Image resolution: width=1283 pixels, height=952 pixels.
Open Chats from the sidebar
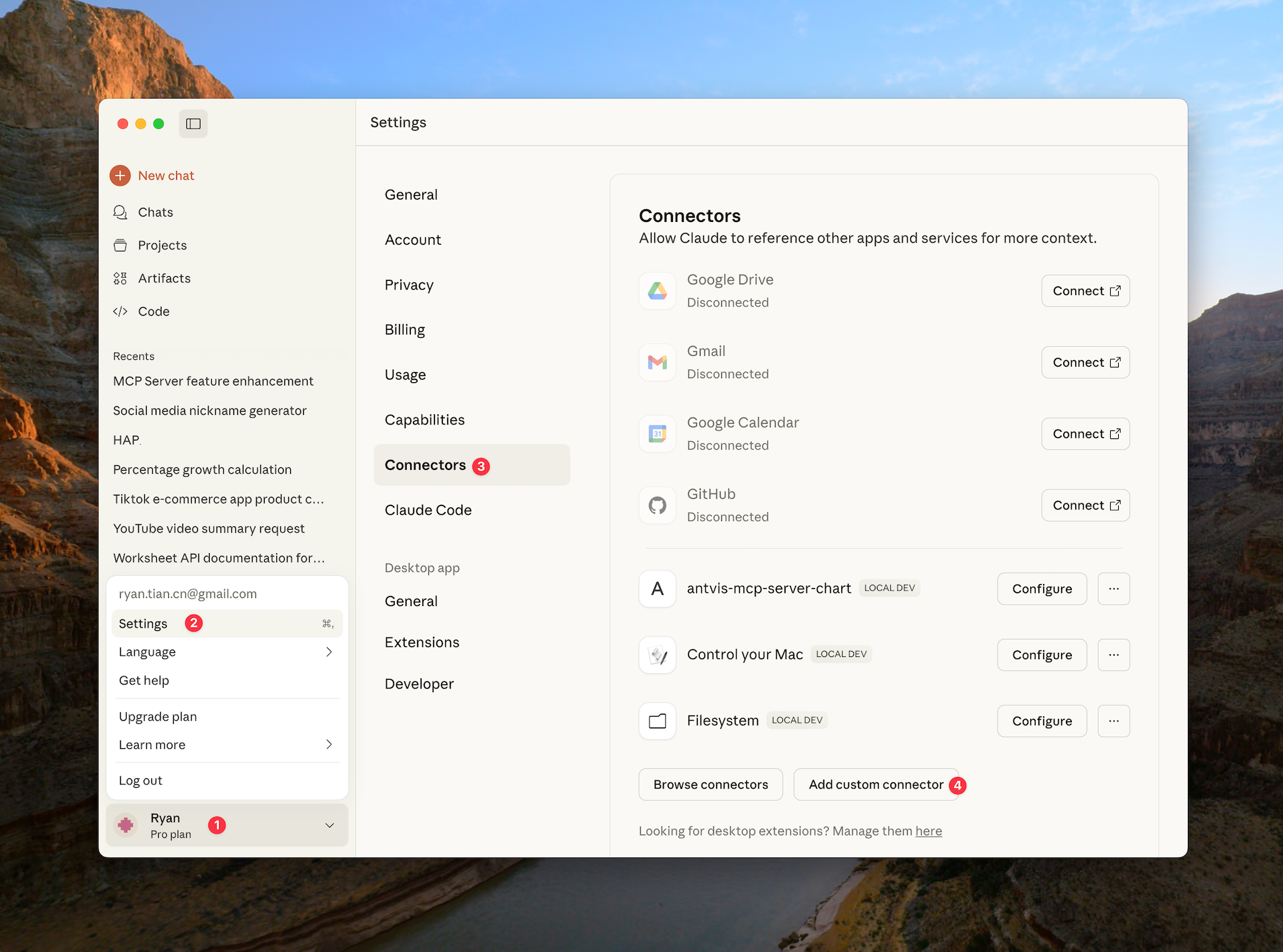click(155, 213)
